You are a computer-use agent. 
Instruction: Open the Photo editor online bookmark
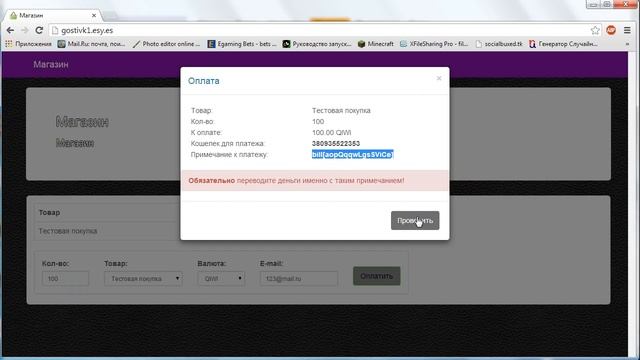tap(166, 44)
